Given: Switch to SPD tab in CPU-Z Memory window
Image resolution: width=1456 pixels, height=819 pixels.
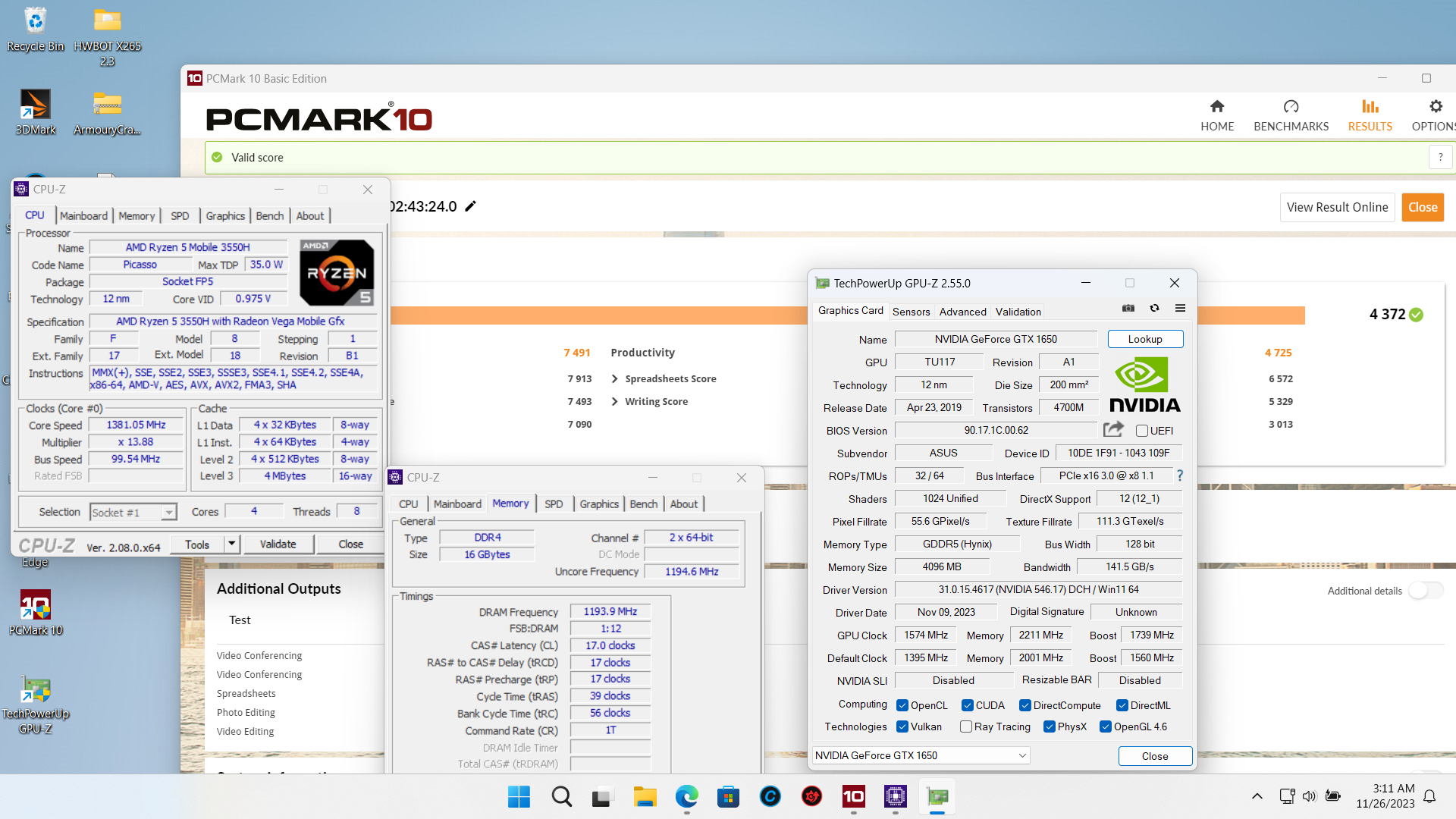Looking at the screenshot, I should [x=554, y=504].
